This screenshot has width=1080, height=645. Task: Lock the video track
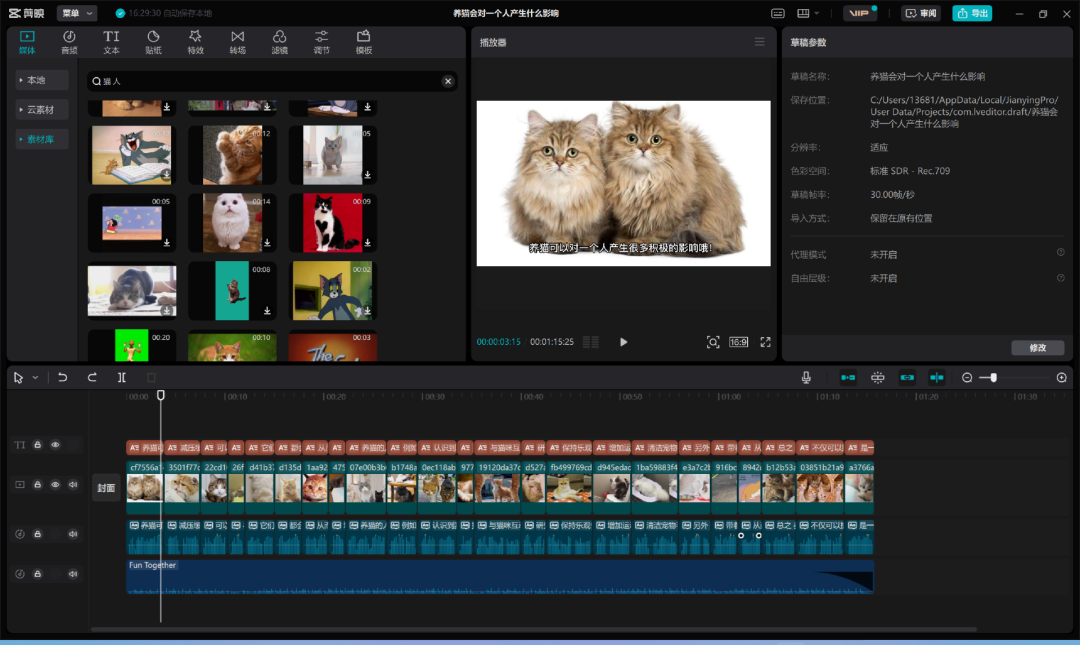pos(38,484)
